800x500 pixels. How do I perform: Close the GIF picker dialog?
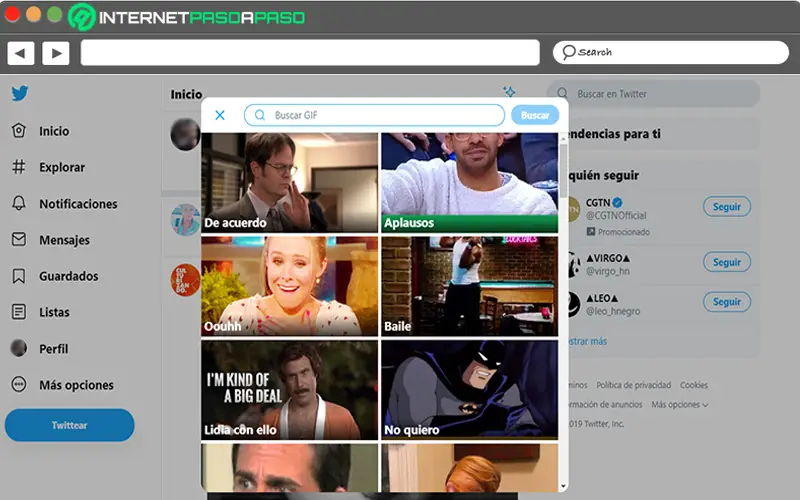click(220, 115)
